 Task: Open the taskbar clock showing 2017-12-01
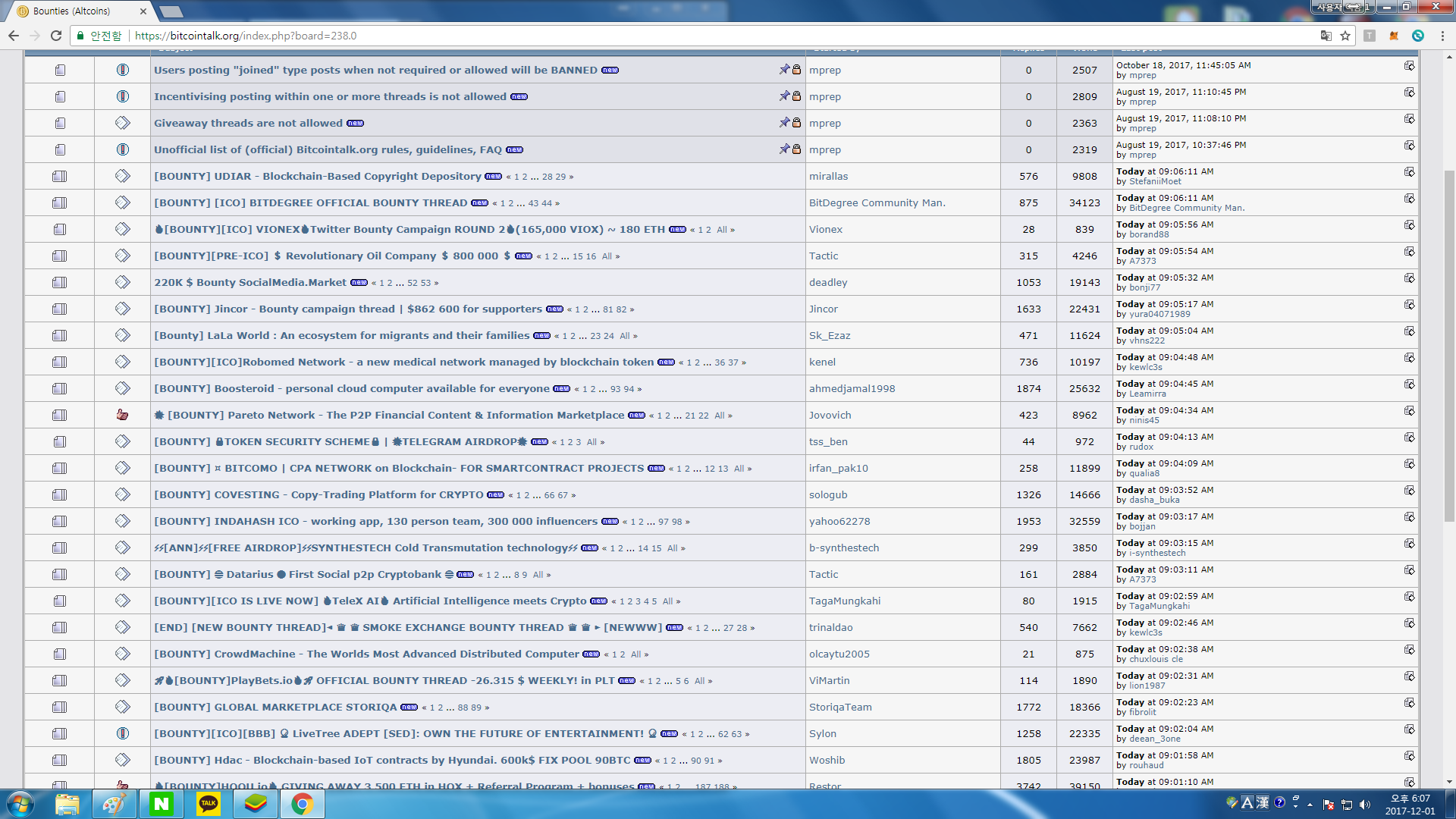(1410, 805)
